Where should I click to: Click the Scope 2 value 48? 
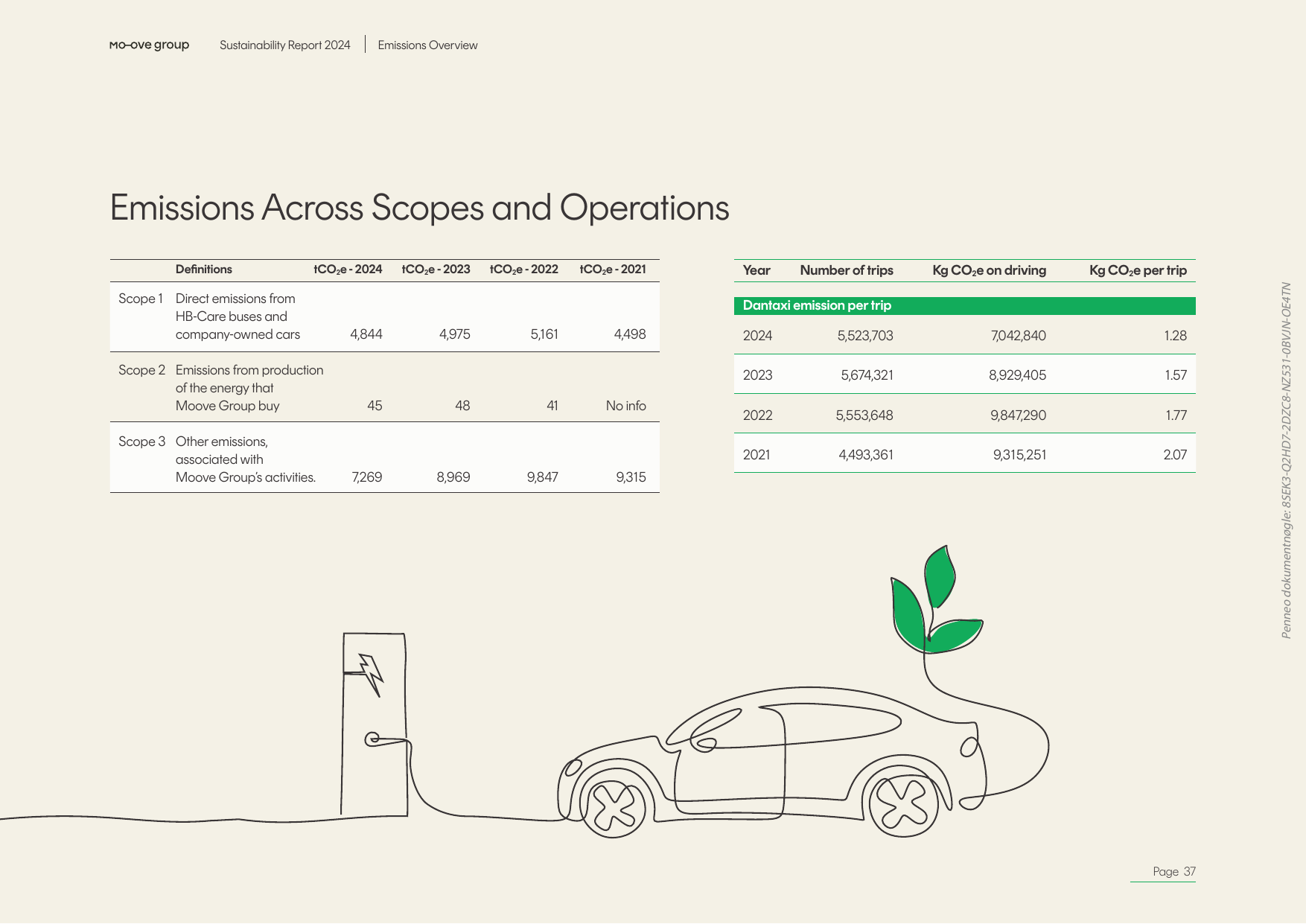[x=462, y=406]
